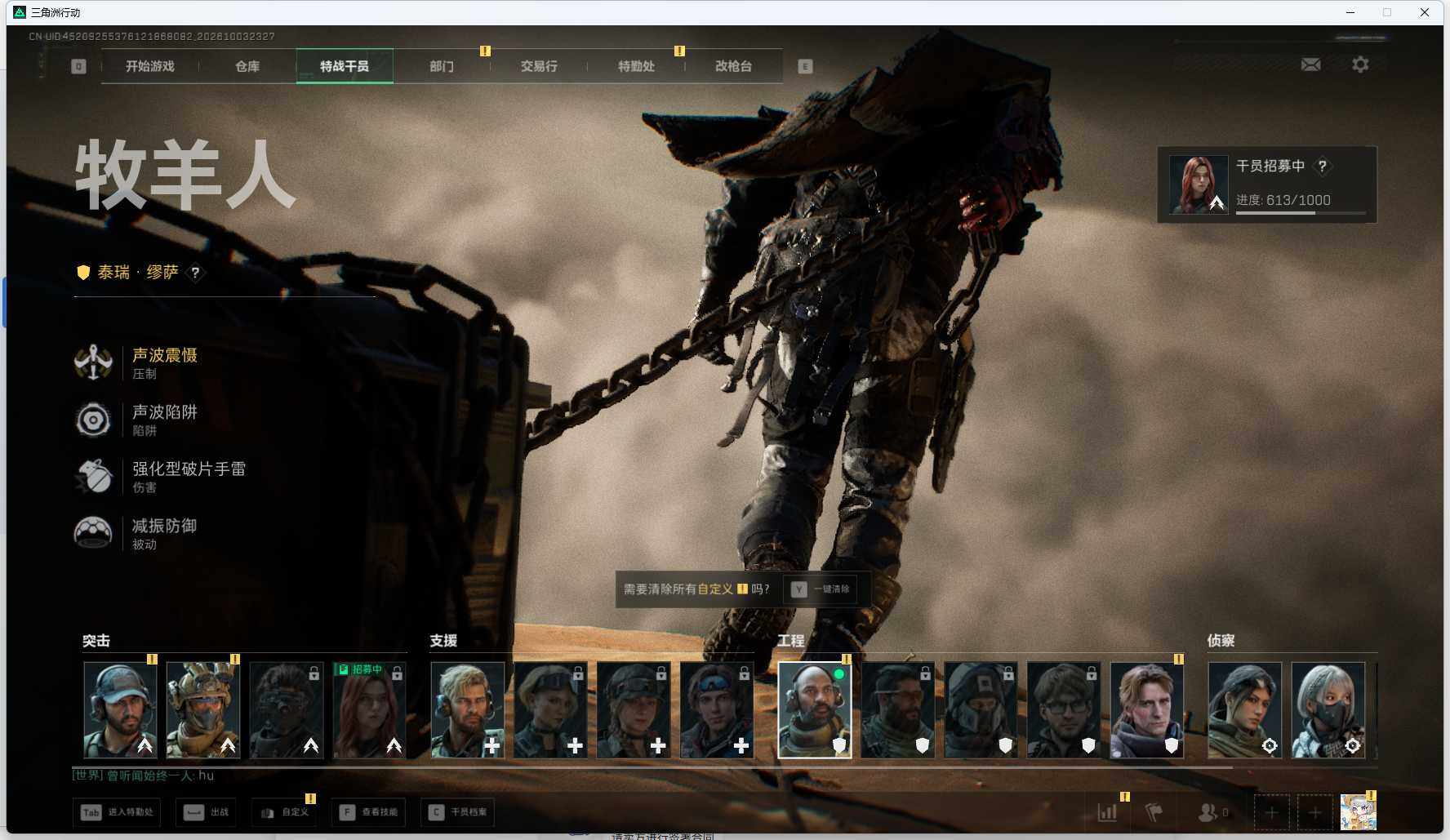Click the 查看技能 button

tap(370, 812)
